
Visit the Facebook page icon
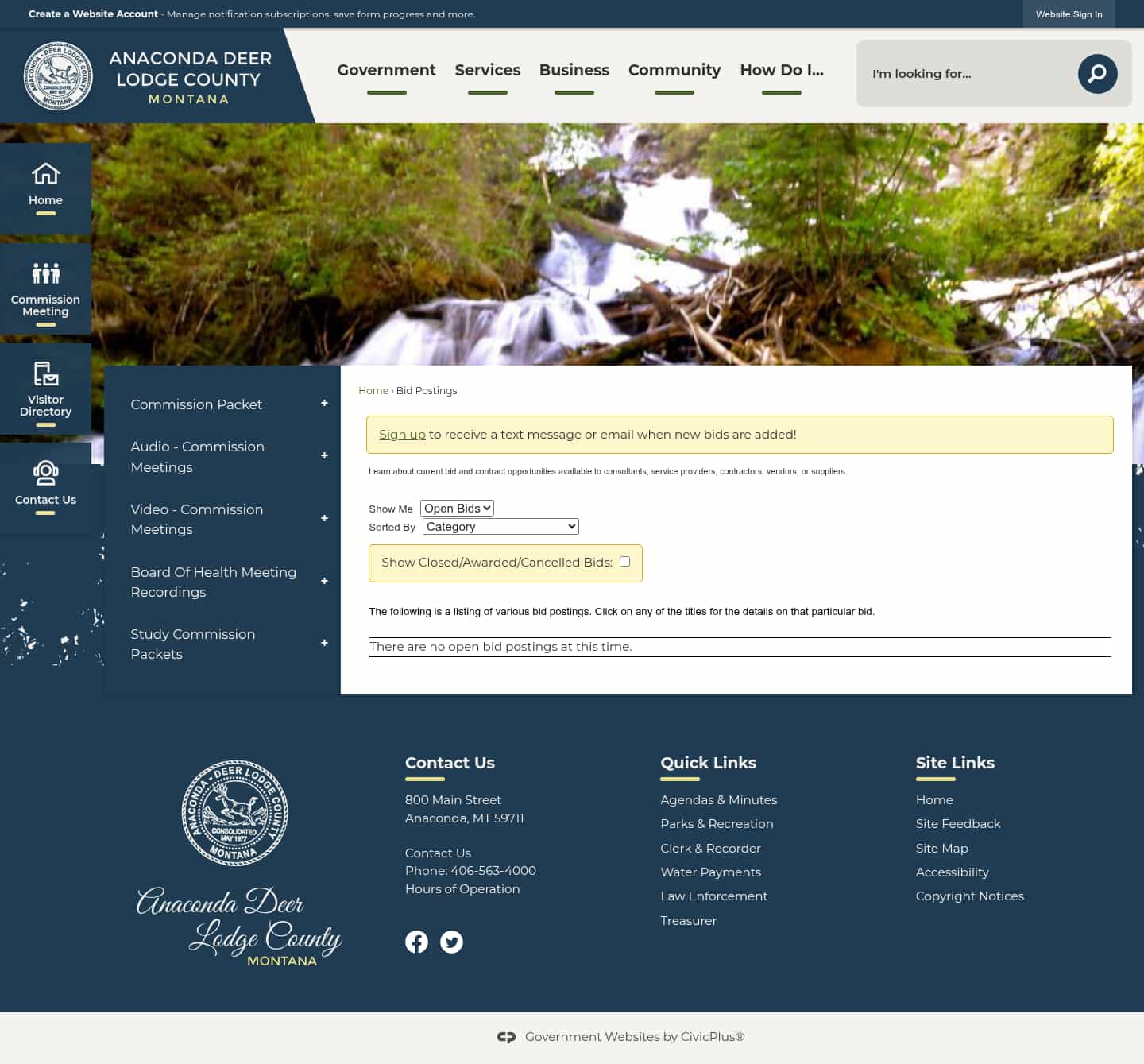tap(416, 942)
